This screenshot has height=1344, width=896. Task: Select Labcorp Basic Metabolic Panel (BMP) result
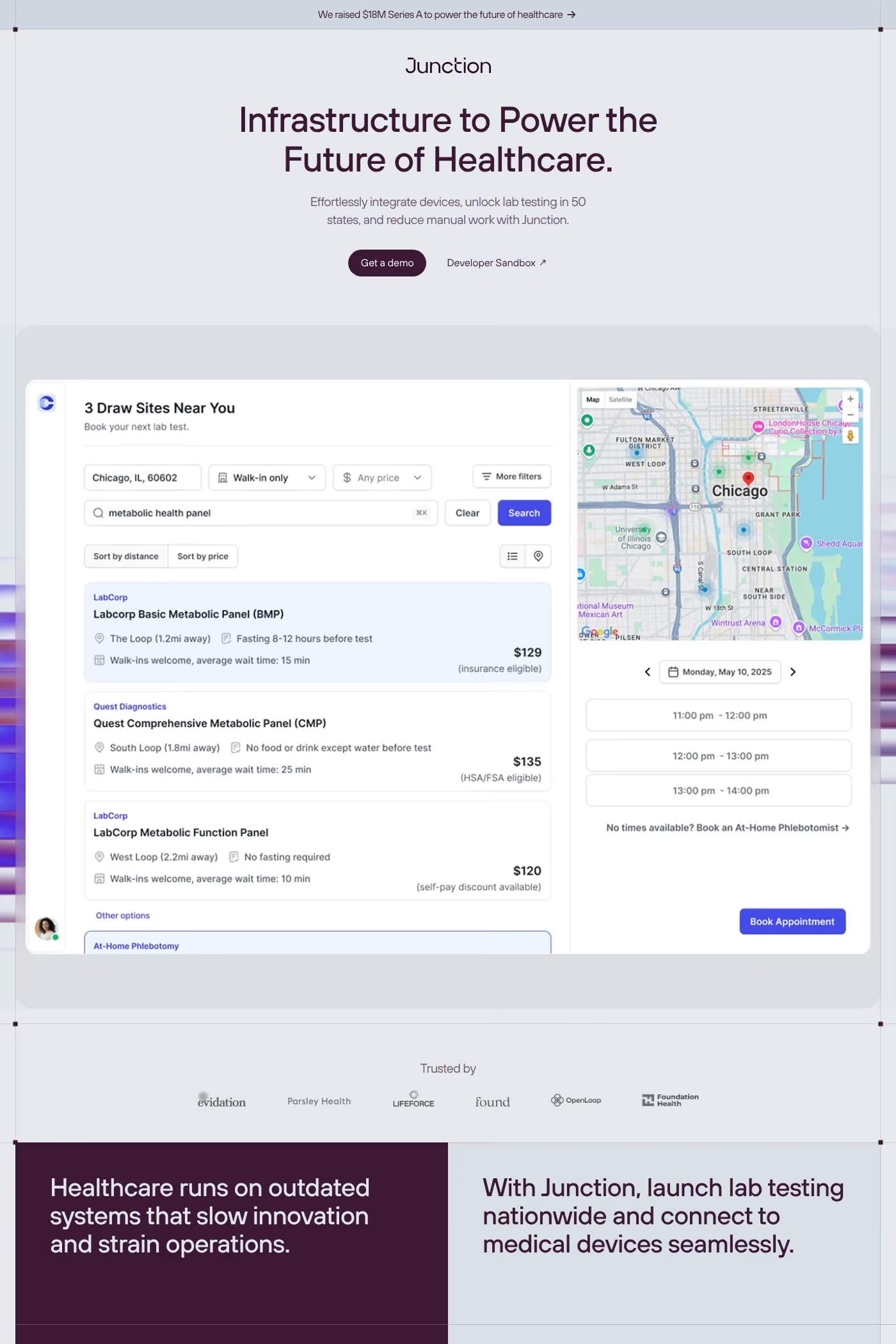(317, 632)
